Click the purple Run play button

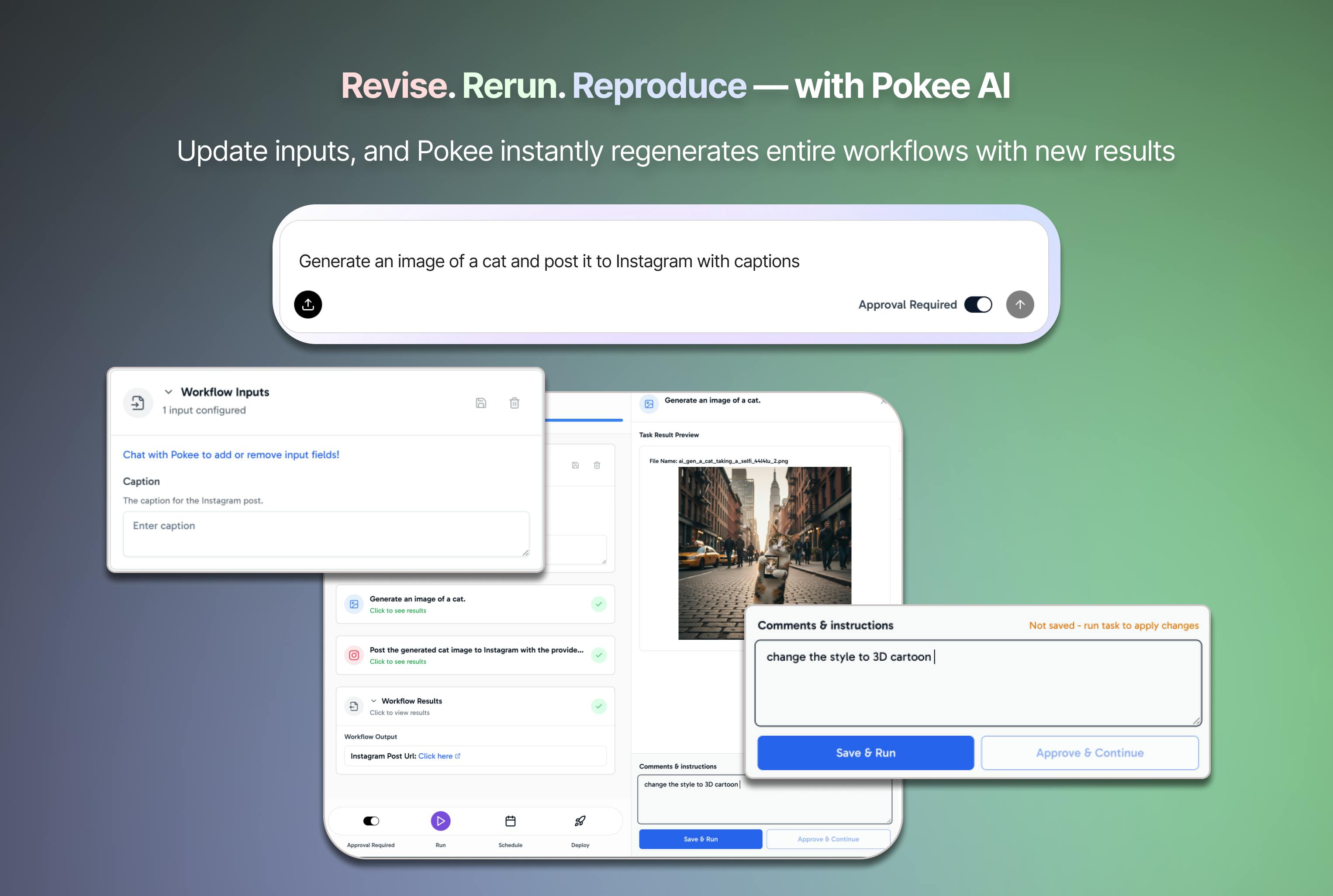click(440, 821)
